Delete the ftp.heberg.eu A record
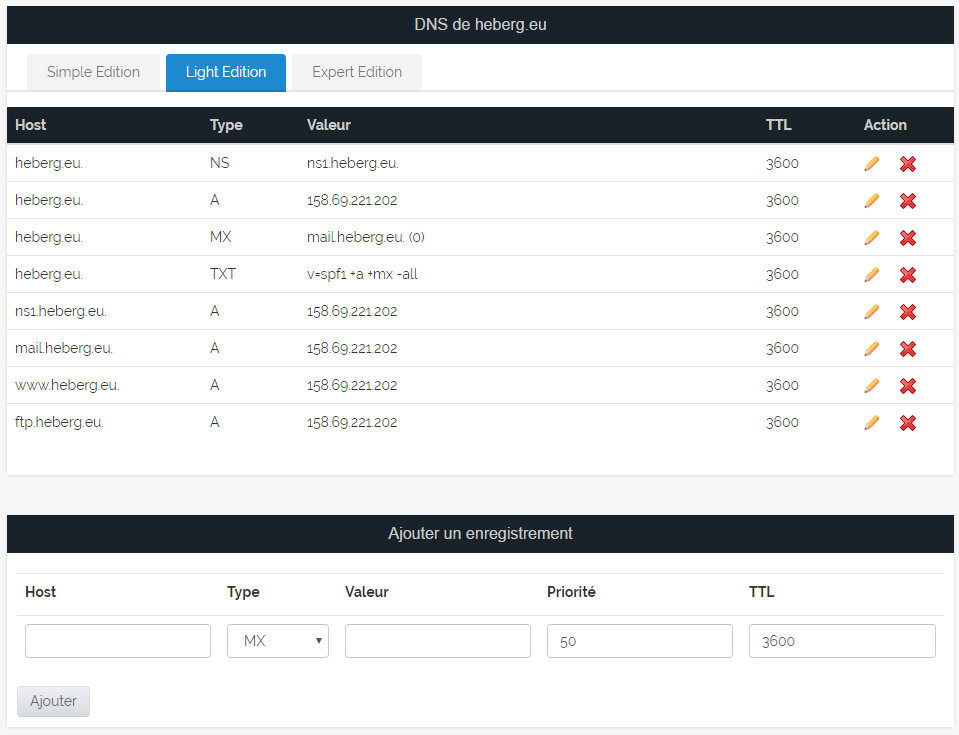This screenshot has height=735, width=959. (908, 423)
